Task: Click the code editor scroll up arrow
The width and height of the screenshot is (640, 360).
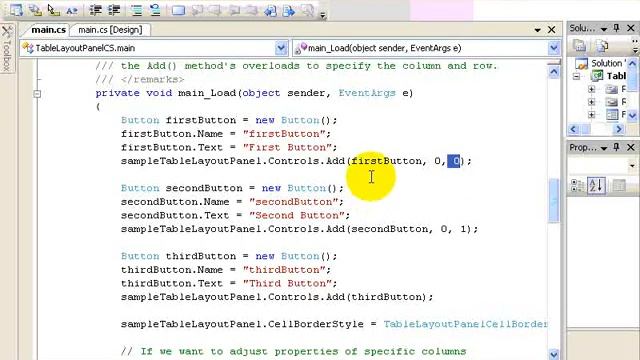Action: coord(553,72)
